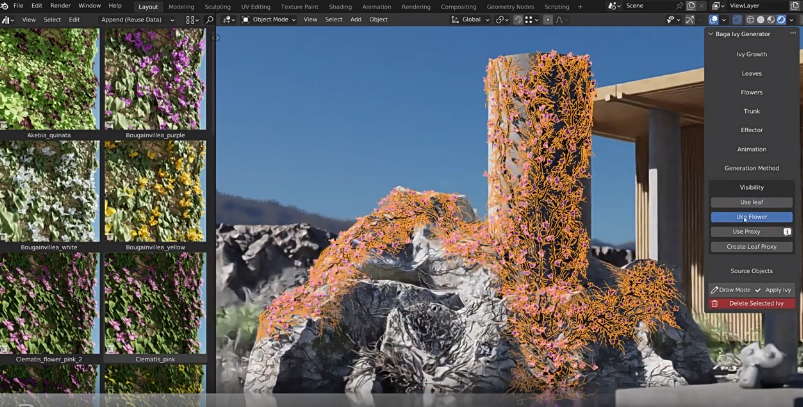803x407 pixels.
Task: Toggle snapping magnet
Action: pyautogui.click(x=518, y=19)
